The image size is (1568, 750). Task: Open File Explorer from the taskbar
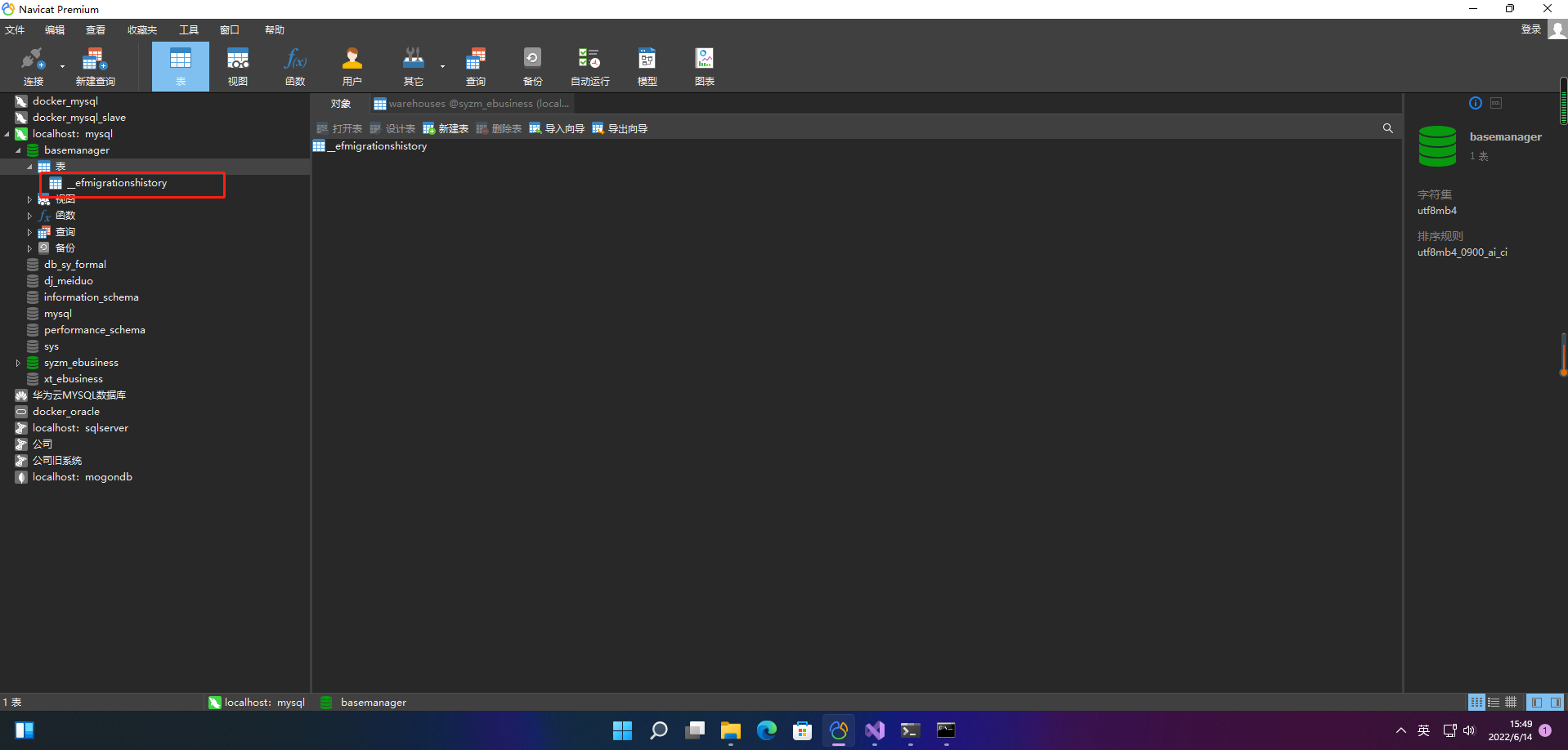coord(731,730)
